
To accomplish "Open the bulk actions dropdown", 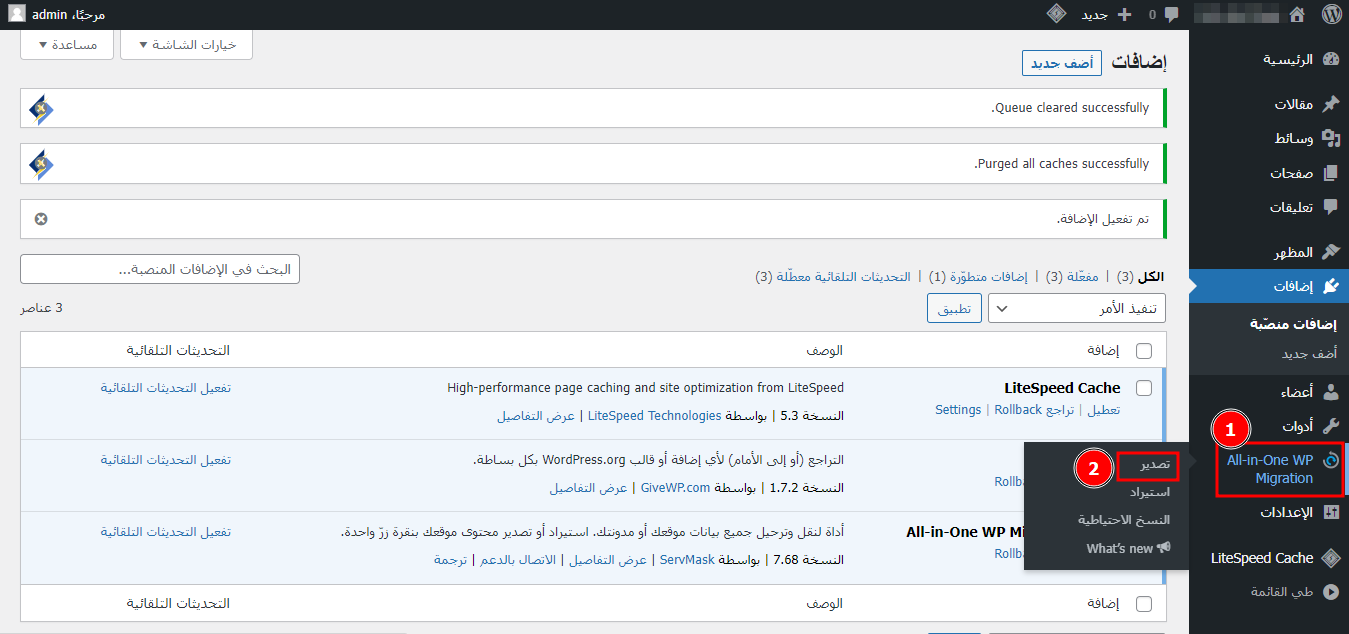I will coord(1076,309).
